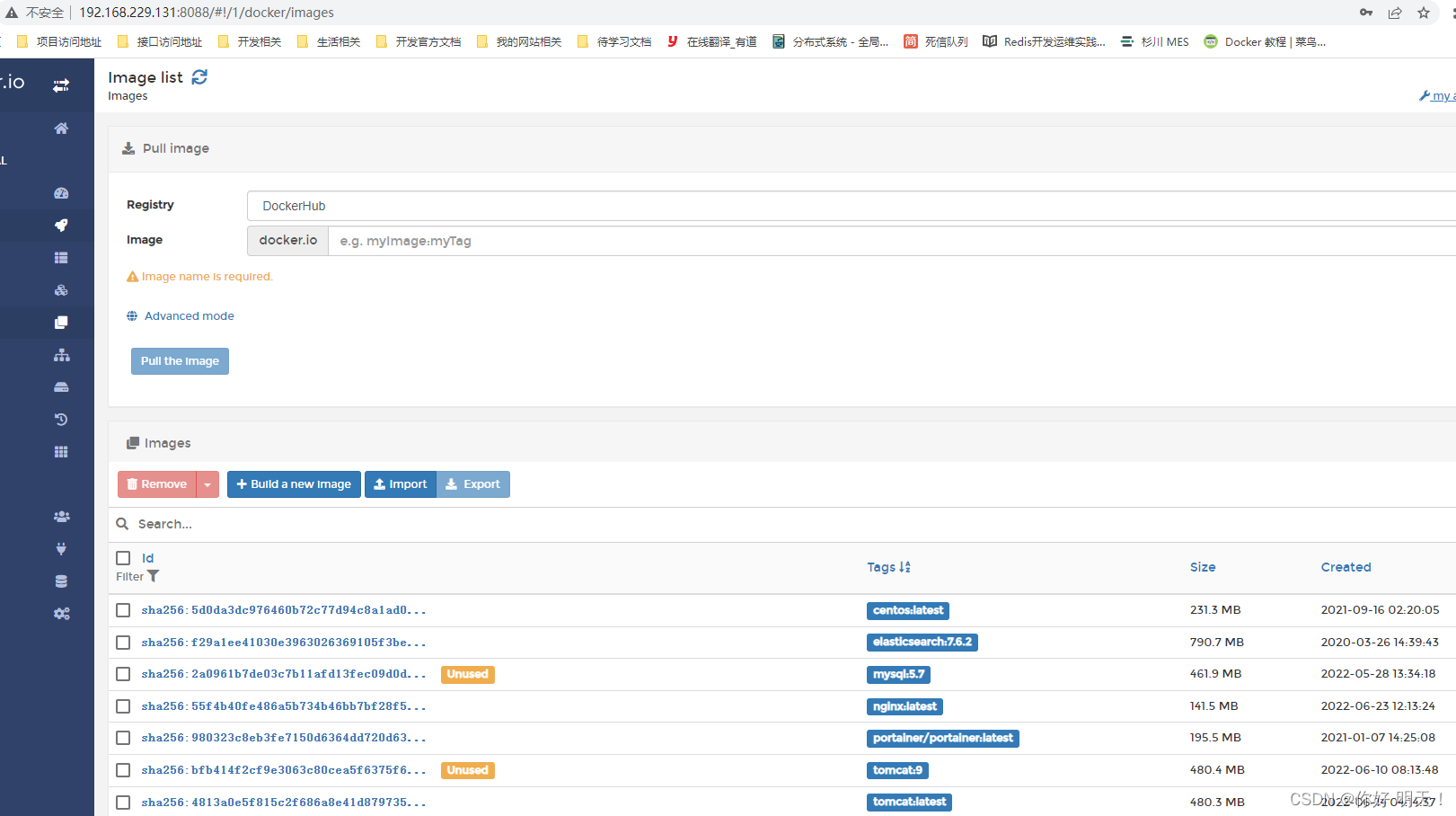Viewport: 1456px width, 816px height.
Task: Check the elasticsearch:7.6.2 image row checkbox
Action: [x=123, y=643]
